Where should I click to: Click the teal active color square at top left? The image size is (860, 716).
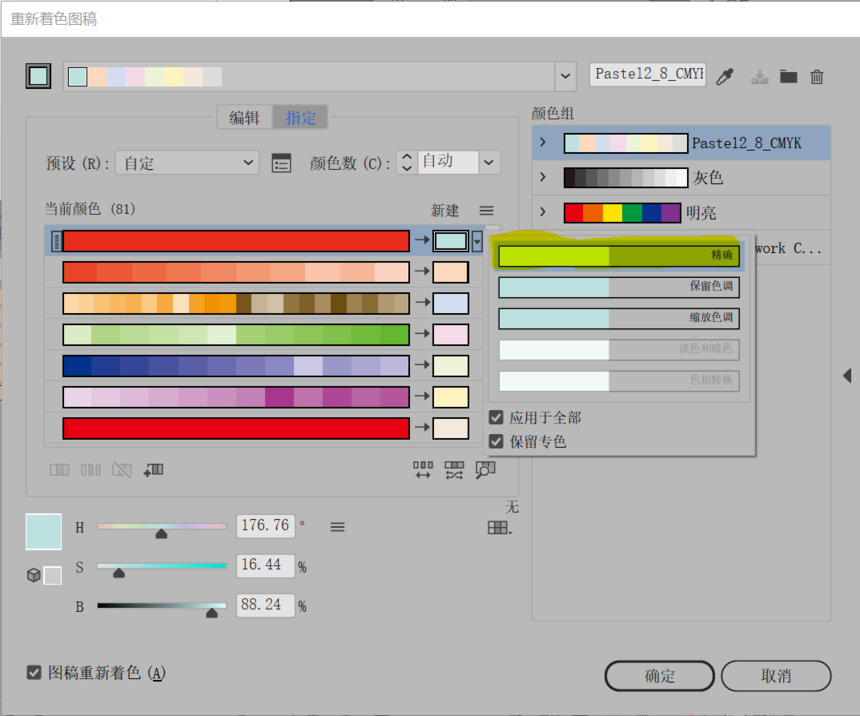[38, 76]
